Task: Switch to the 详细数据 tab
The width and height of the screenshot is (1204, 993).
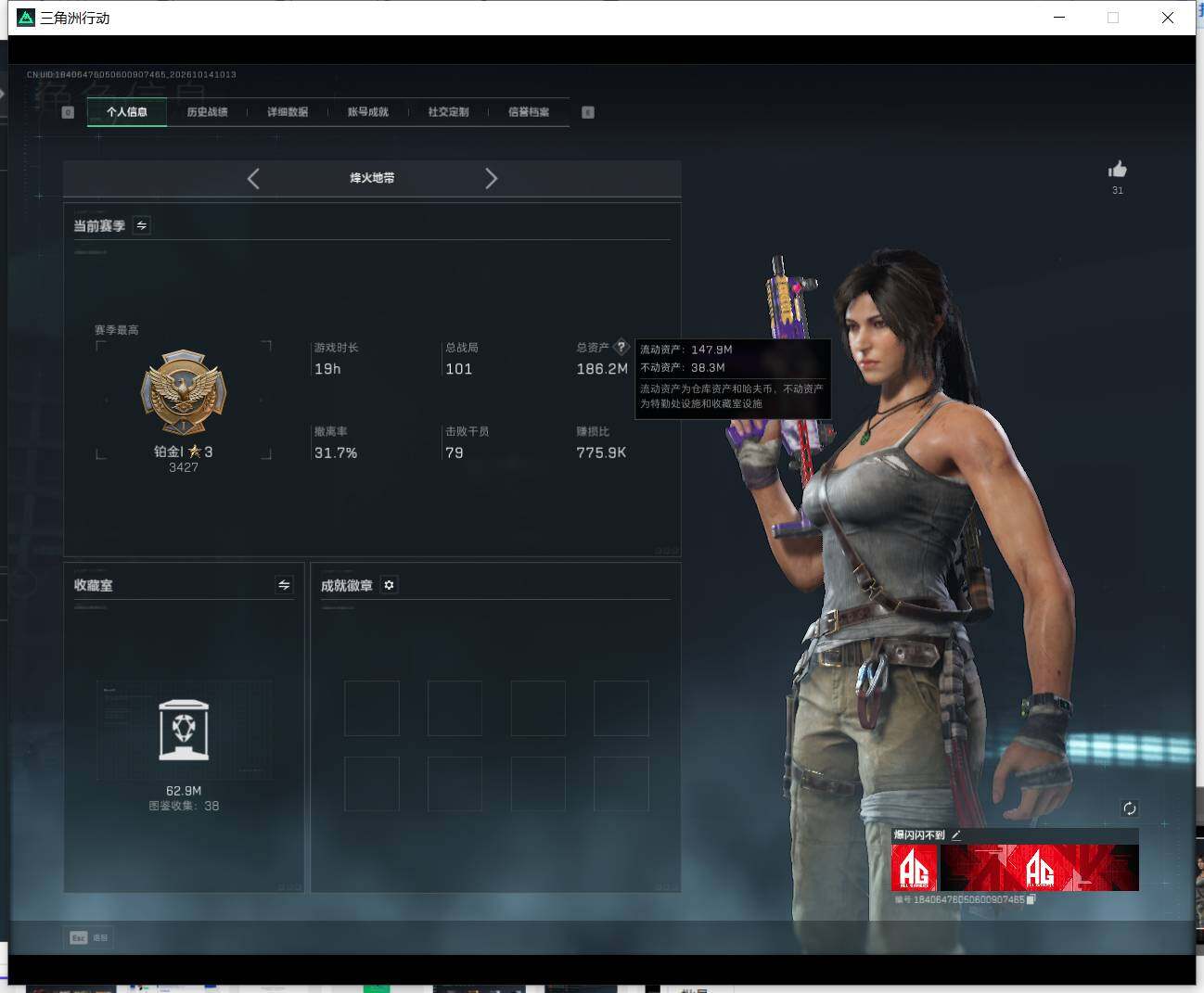Action: coord(288,112)
